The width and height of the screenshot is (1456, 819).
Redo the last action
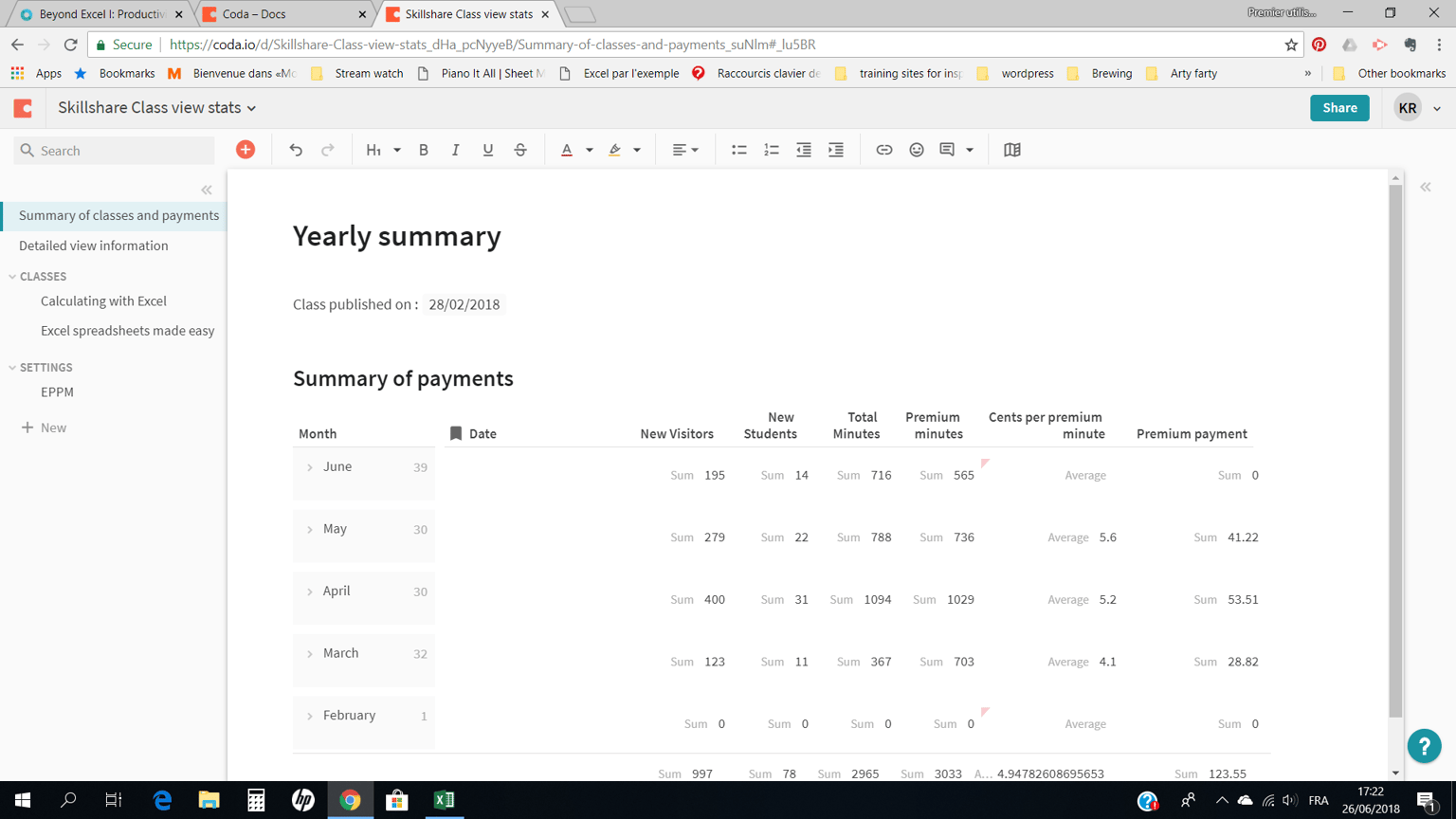click(328, 150)
